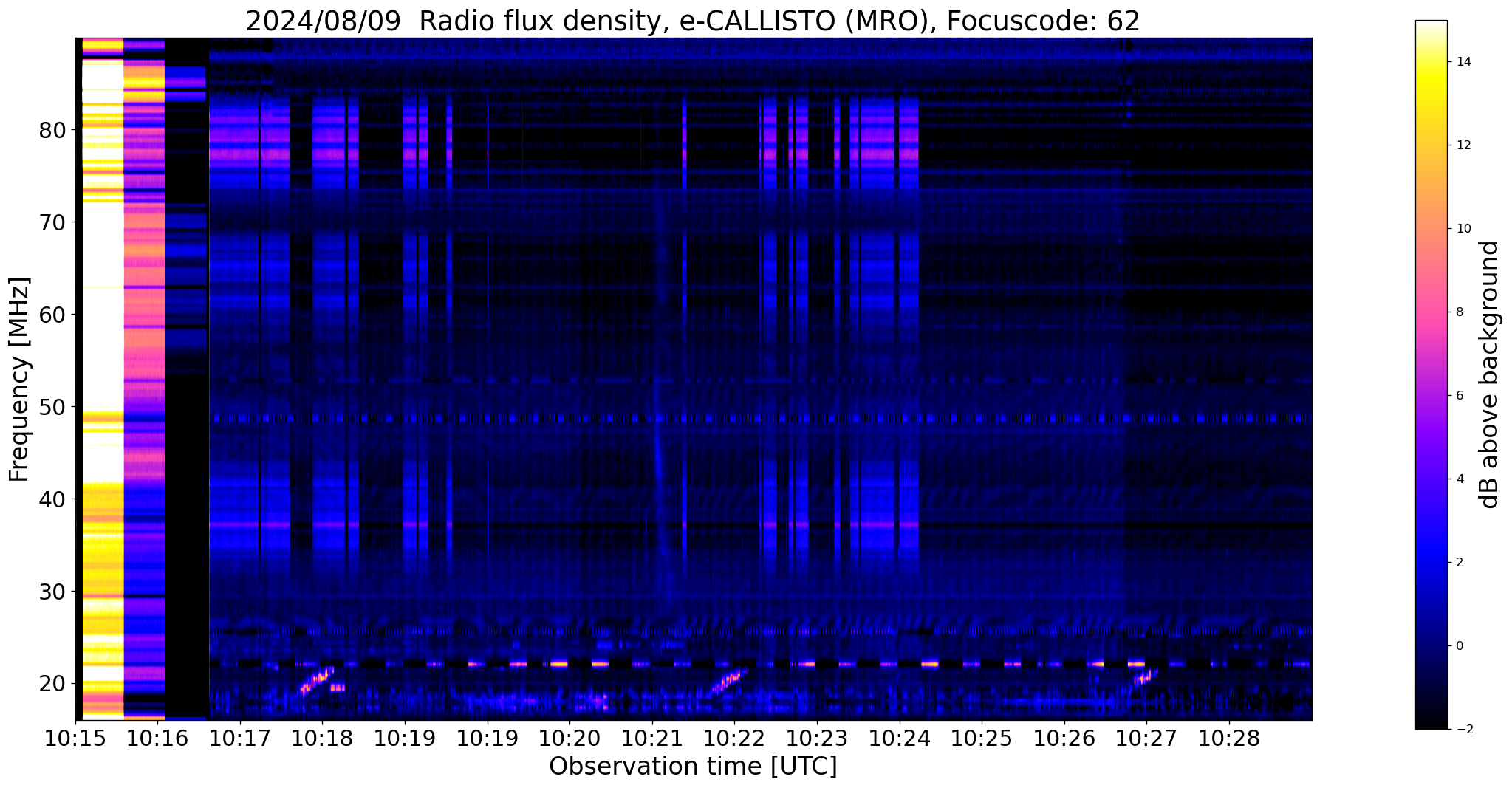Click the 10:26 time tick label
The height and width of the screenshot is (788, 1512).
pyautogui.click(x=1064, y=739)
